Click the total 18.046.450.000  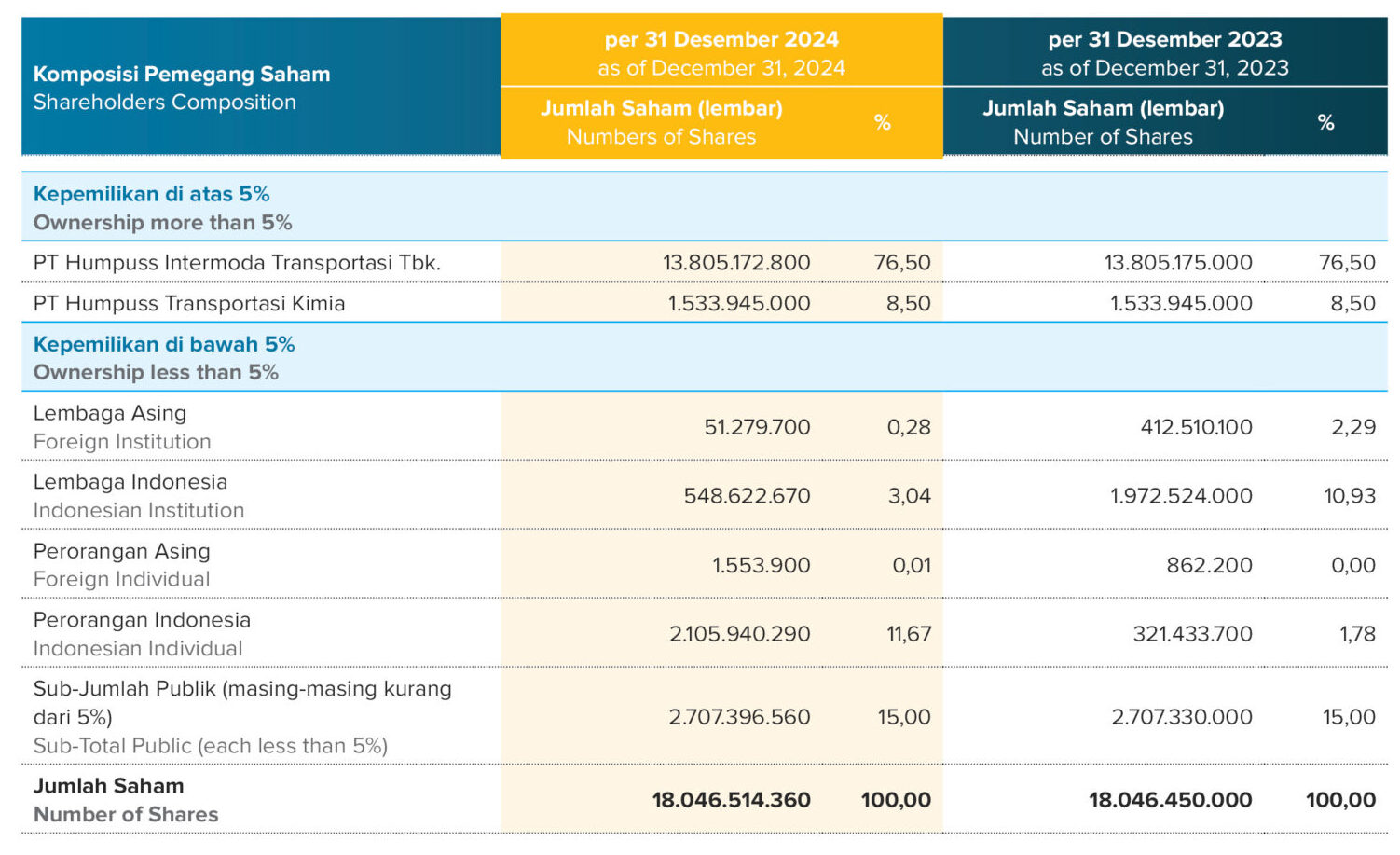[x=1171, y=800]
